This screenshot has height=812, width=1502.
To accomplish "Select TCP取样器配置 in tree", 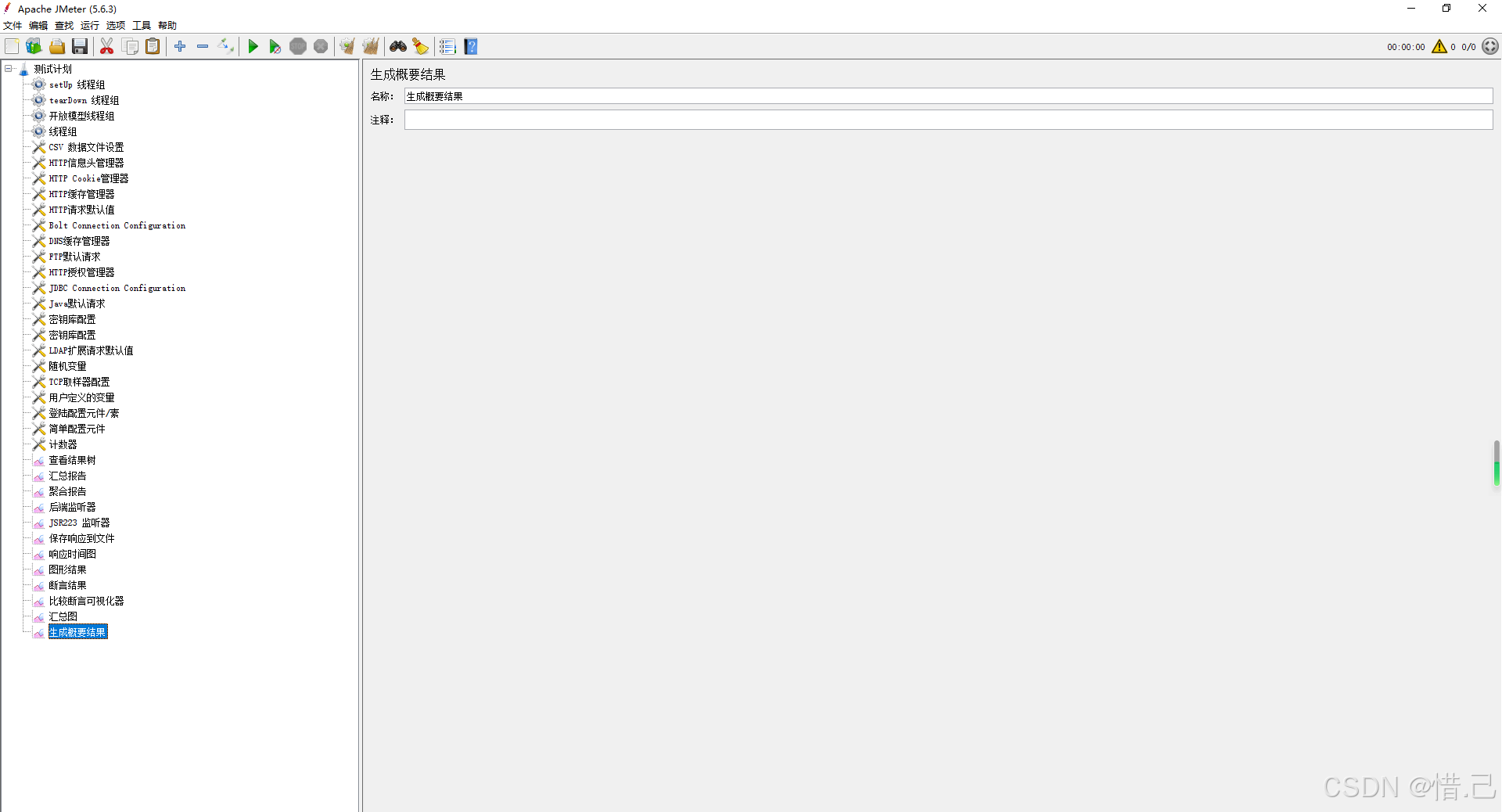I will (x=79, y=382).
